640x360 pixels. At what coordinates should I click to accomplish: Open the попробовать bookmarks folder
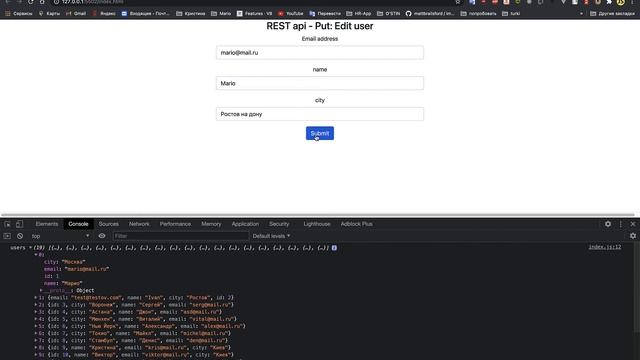(478, 13)
